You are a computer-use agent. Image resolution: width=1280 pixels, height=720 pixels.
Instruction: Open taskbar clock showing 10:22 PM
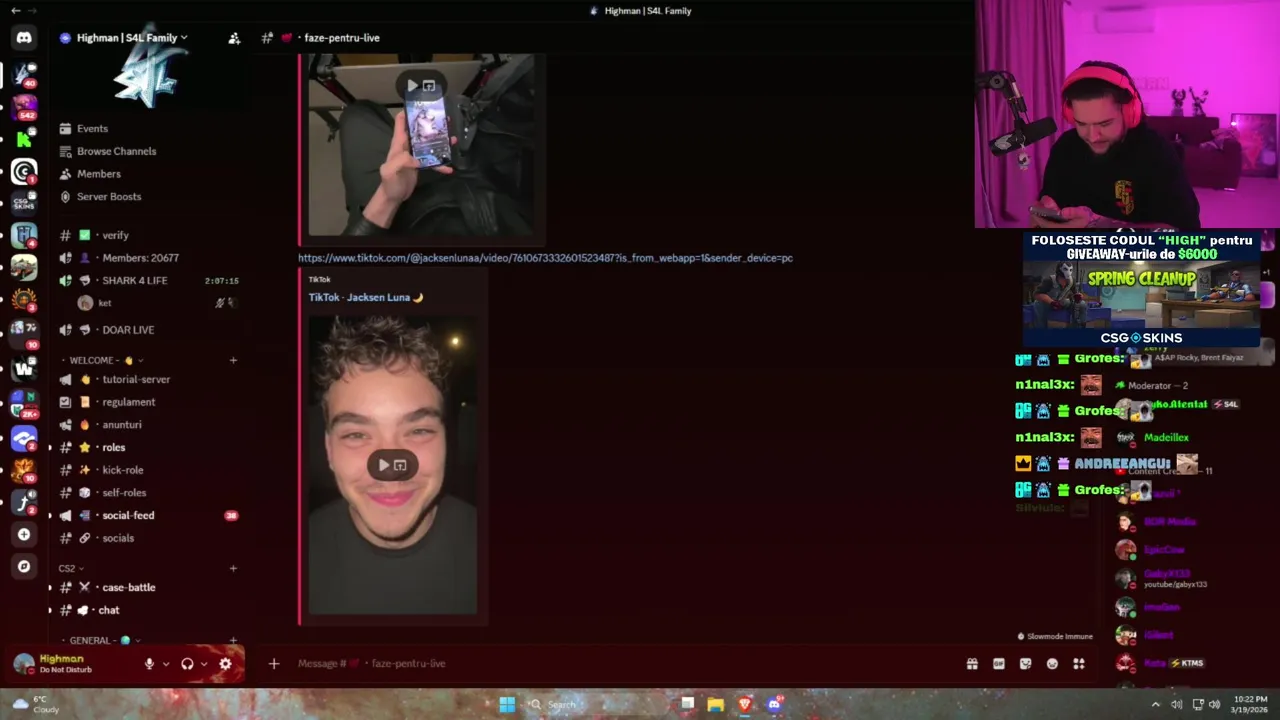pyautogui.click(x=1250, y=704)
